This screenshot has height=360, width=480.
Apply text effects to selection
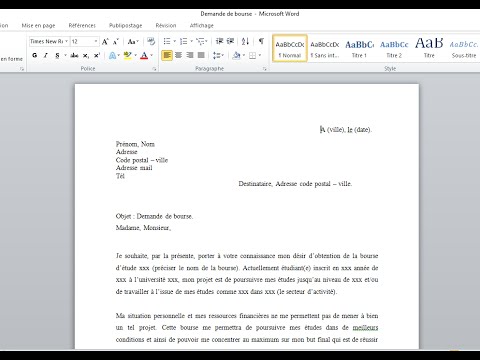click(112, 55)
